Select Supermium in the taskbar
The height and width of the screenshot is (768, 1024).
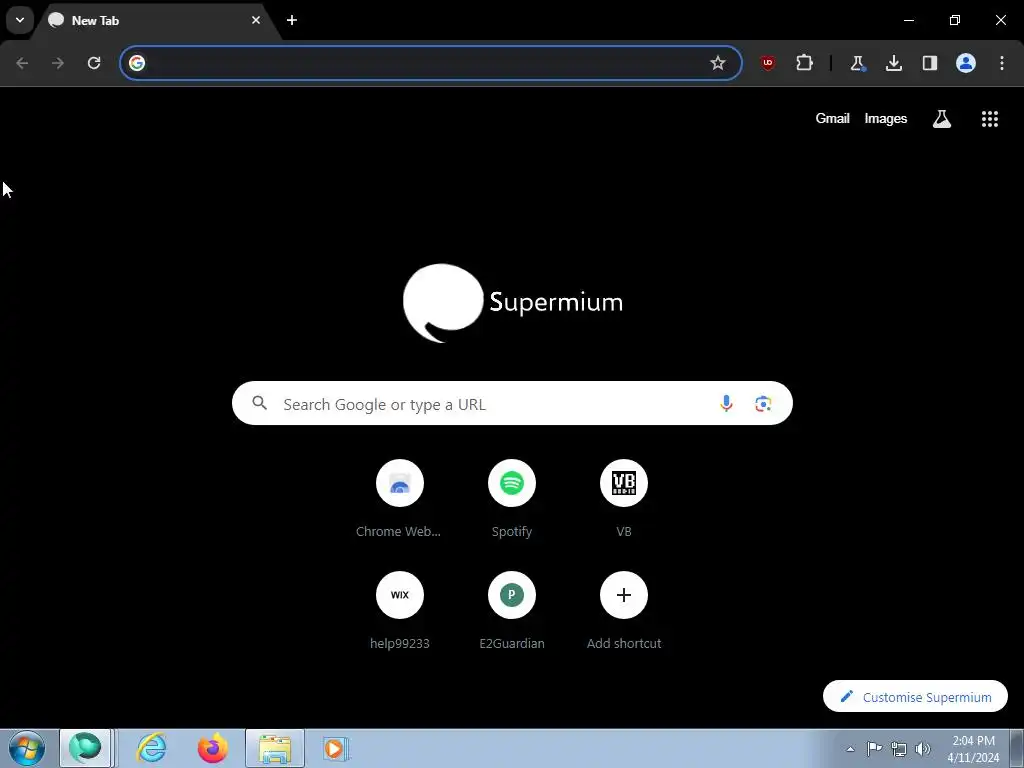[86, 748]
